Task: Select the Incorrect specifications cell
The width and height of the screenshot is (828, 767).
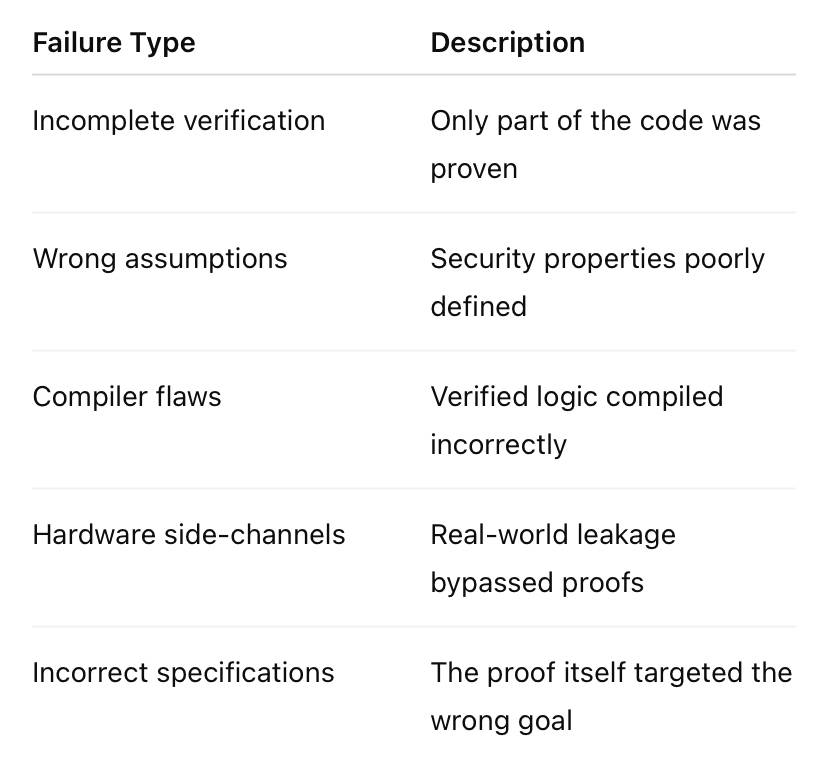Action: pyautogui.click(x=183, y=673)
